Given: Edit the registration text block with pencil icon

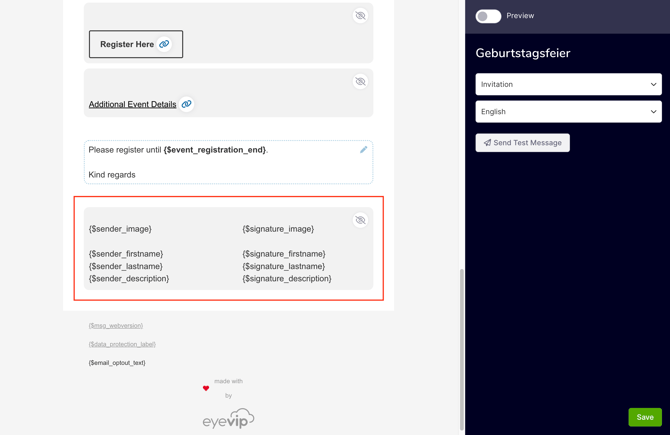Looking at the screenshot, I should (363, 150).
